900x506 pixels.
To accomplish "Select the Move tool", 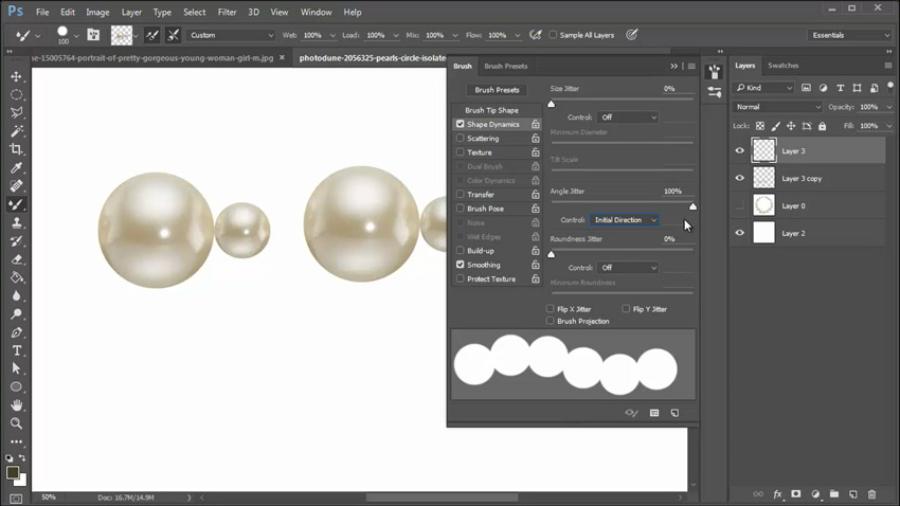I will 16,76.
